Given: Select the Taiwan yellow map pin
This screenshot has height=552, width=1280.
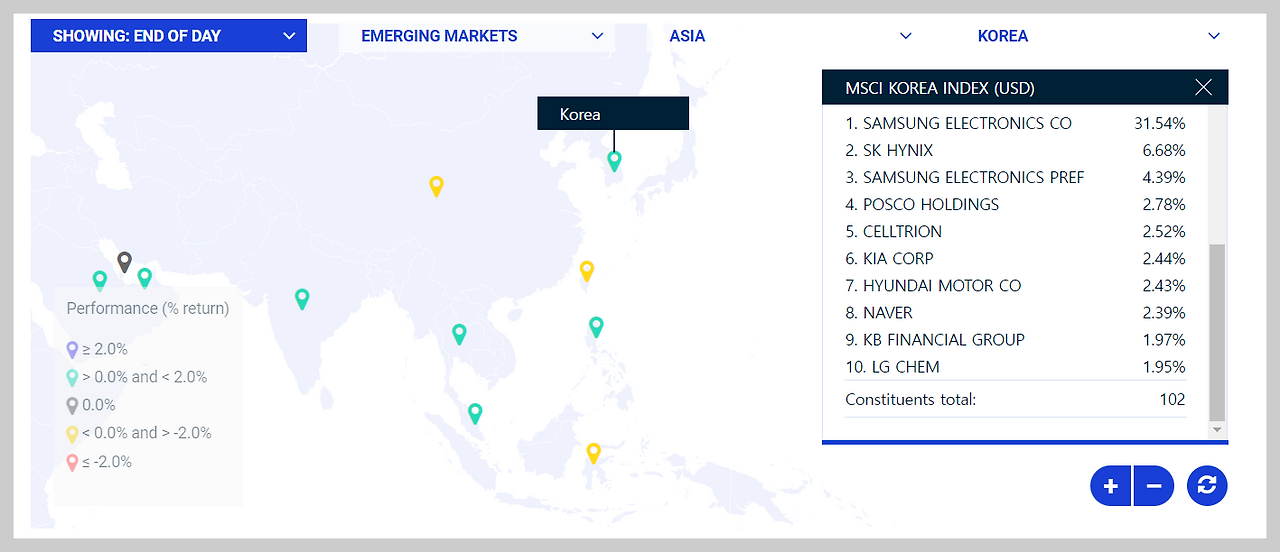Looking at the screenshot, I should pos(587,270).
